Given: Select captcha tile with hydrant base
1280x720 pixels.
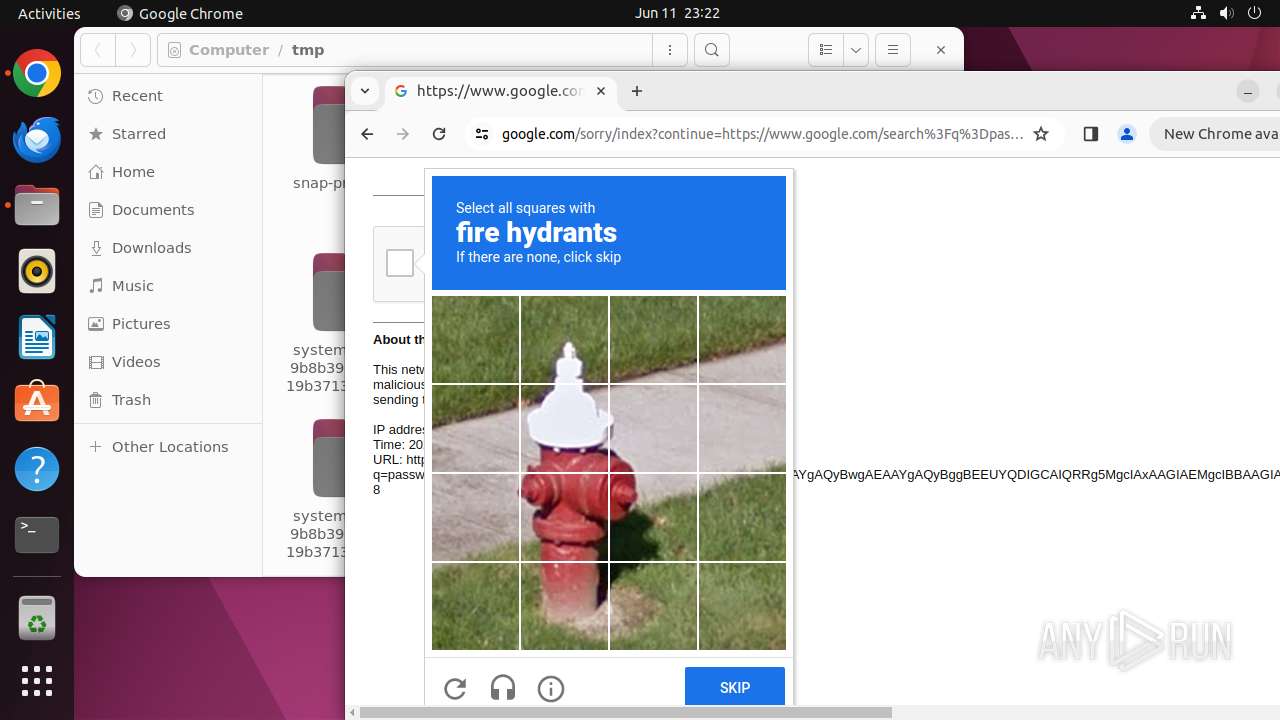Looking at the screenshot, I should tap(564, 606).
